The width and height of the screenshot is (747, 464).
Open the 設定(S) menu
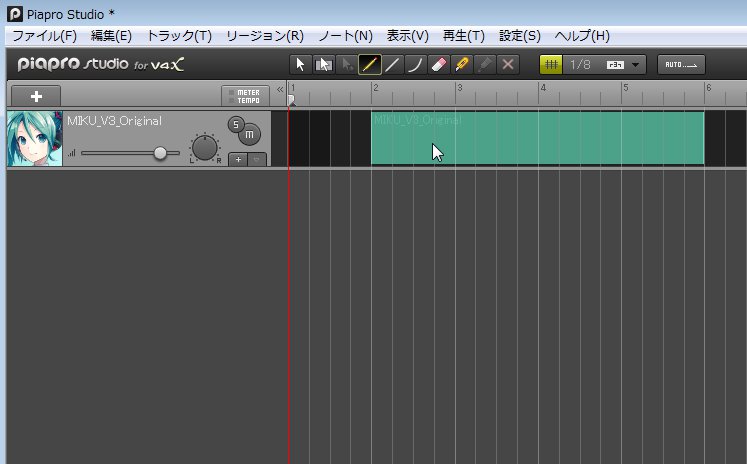pyautogui.click(x=520, y=36)
